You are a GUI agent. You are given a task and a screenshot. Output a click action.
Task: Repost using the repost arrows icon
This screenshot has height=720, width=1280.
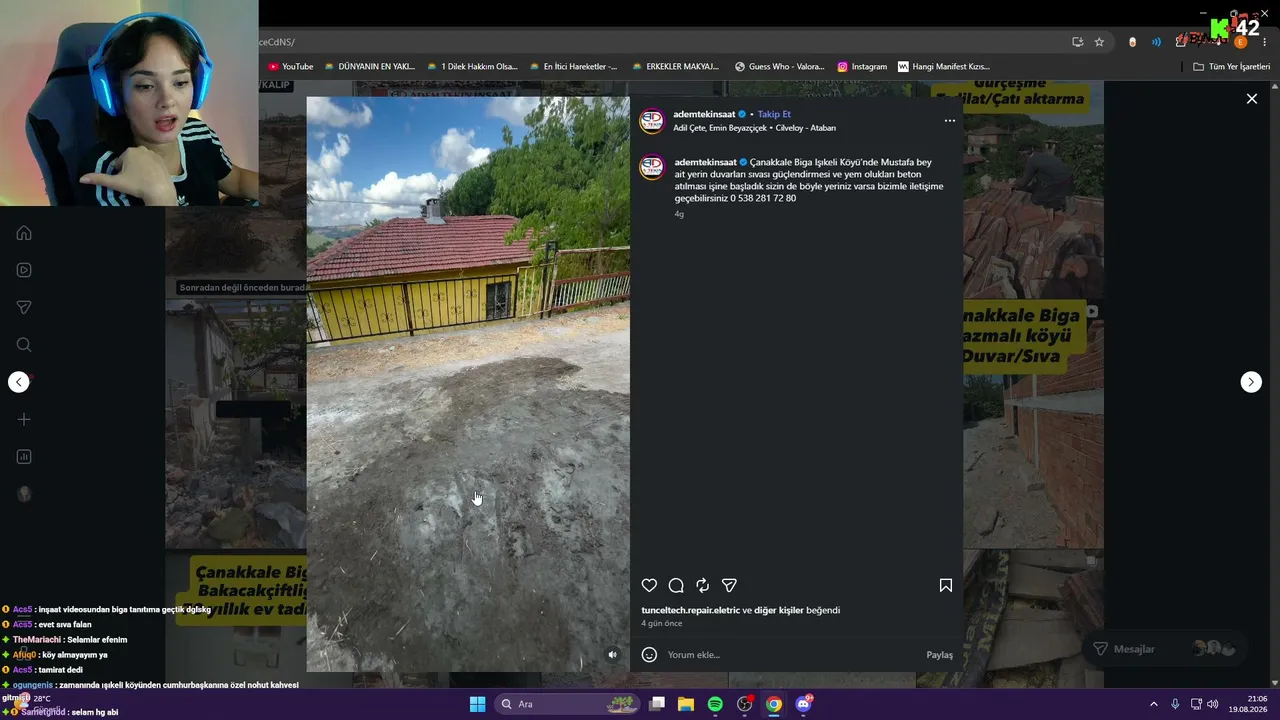702,585
